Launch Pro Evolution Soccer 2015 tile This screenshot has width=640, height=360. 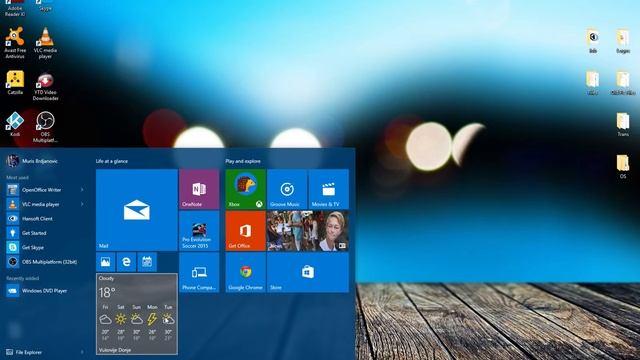[x=199, y=231]
